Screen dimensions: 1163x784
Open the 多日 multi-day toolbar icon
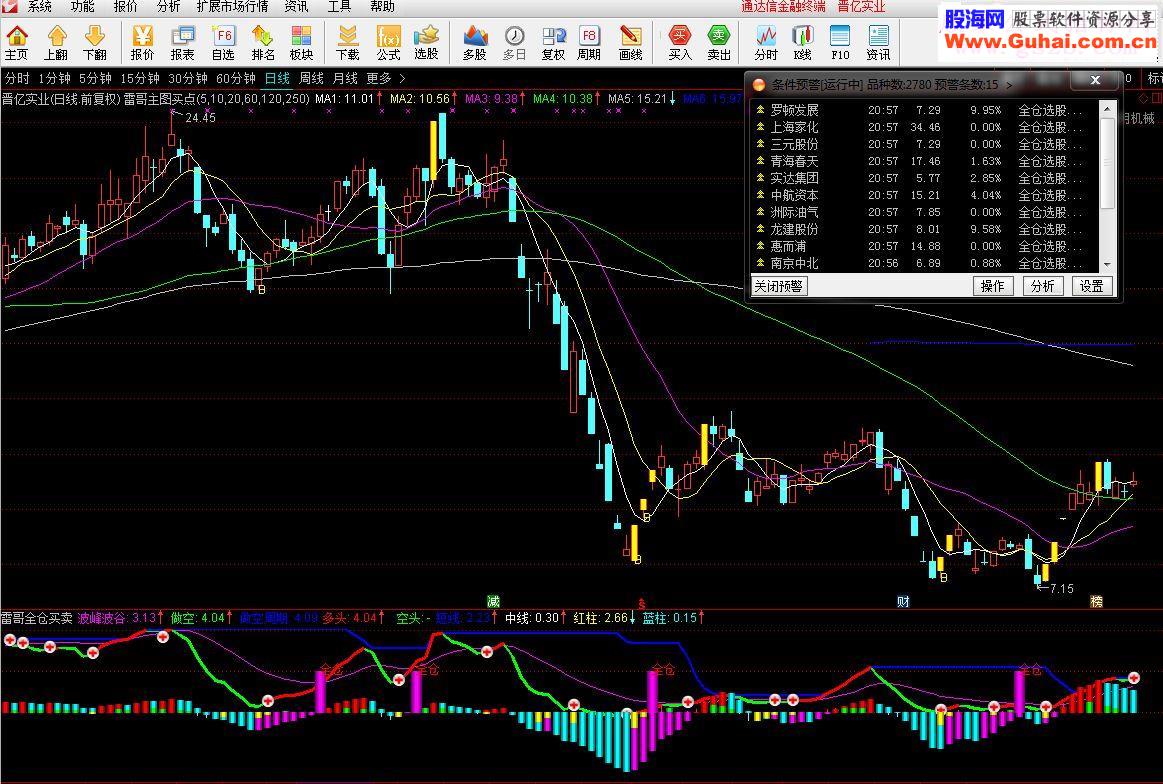pos(514,42)
